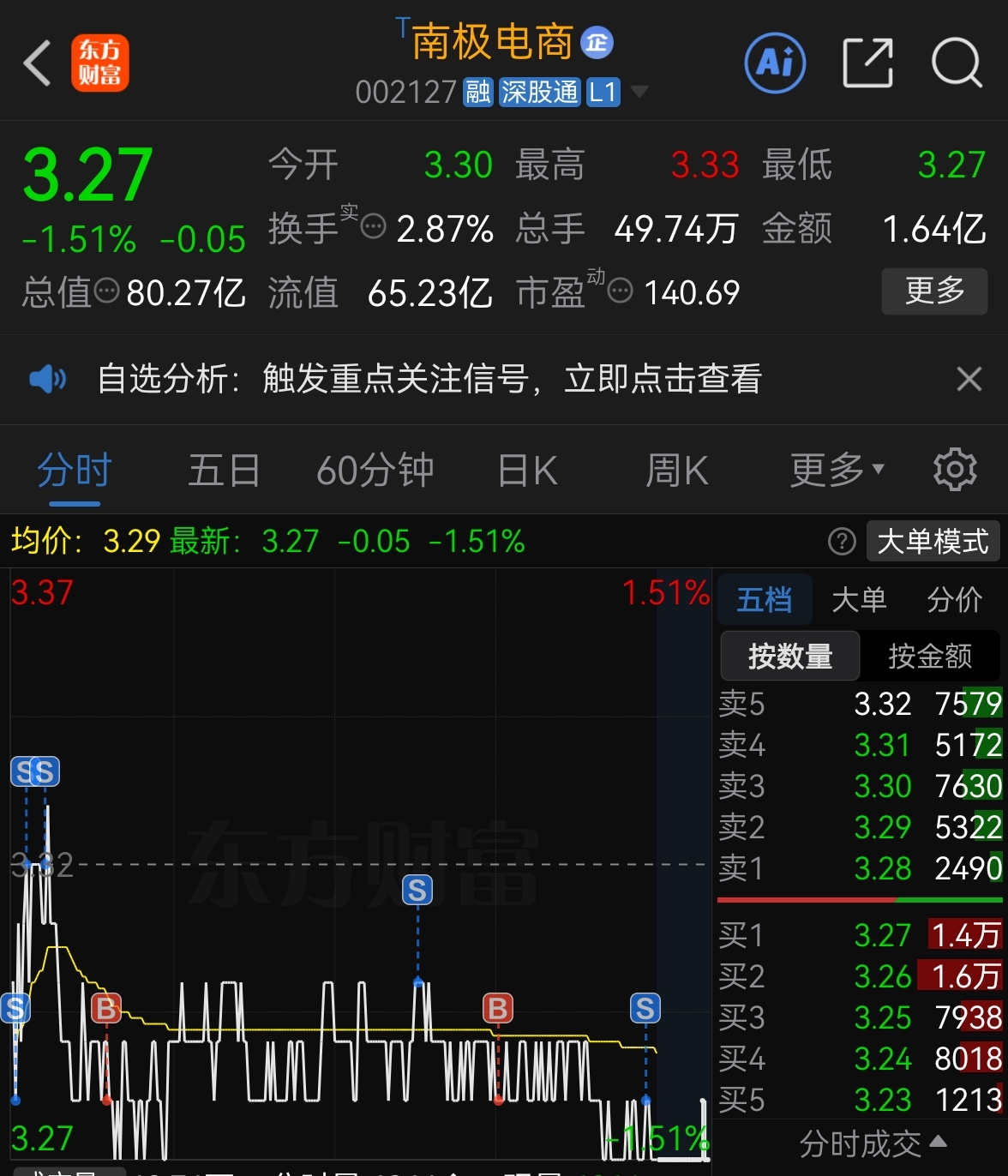
Task: Open the search magnifier icon
Action: coord(957,63)
